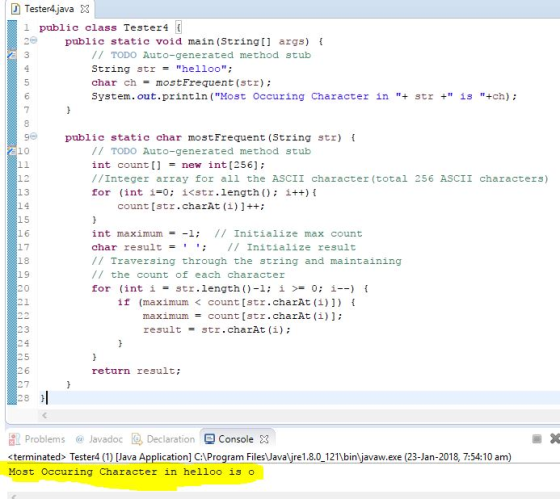Click the TODO task marker on line 10
Image resolution: width=560 pixels, height=499 pixels.
[12, 151]
